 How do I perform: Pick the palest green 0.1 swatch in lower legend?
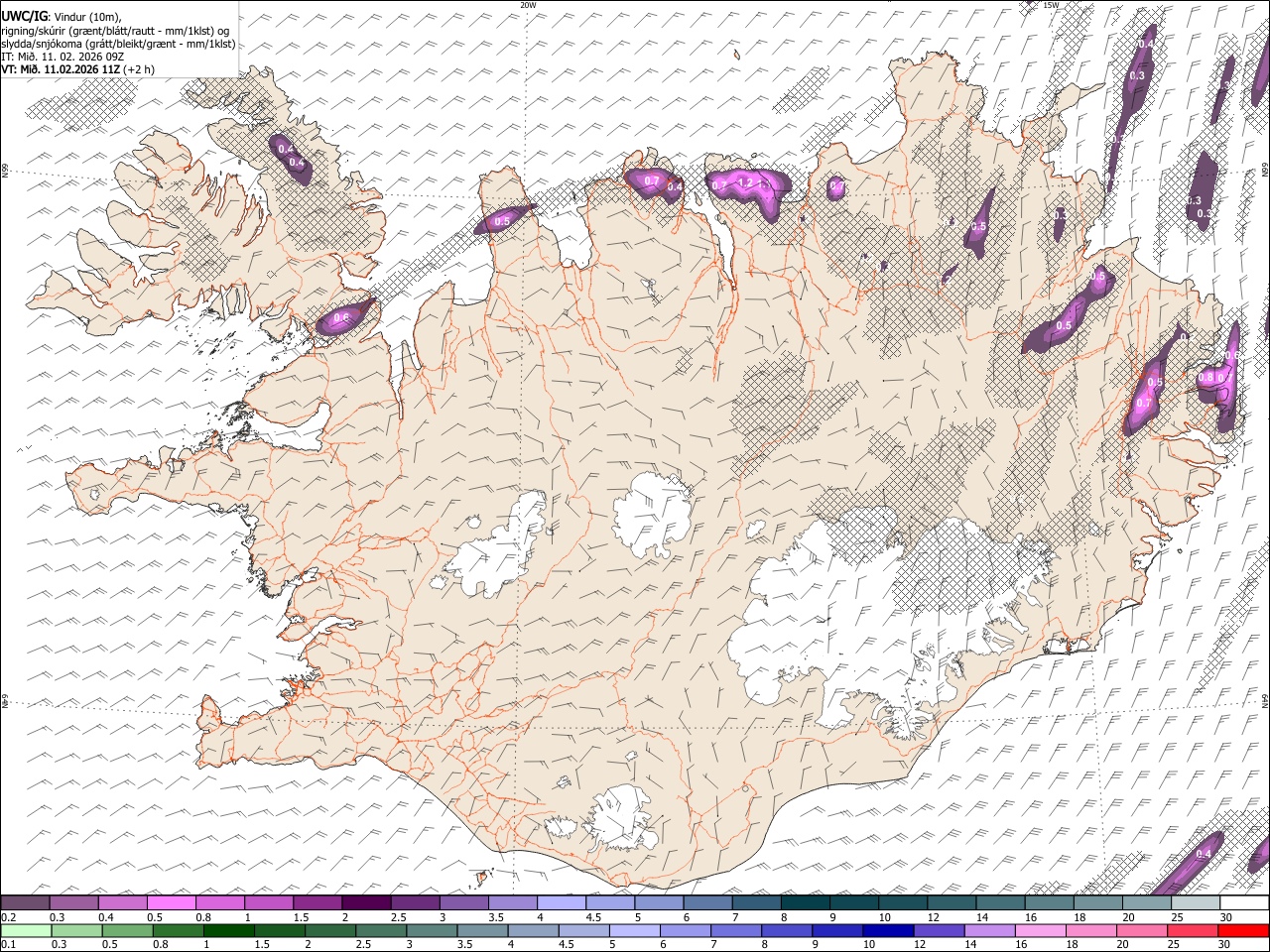[x=25, y=930]
